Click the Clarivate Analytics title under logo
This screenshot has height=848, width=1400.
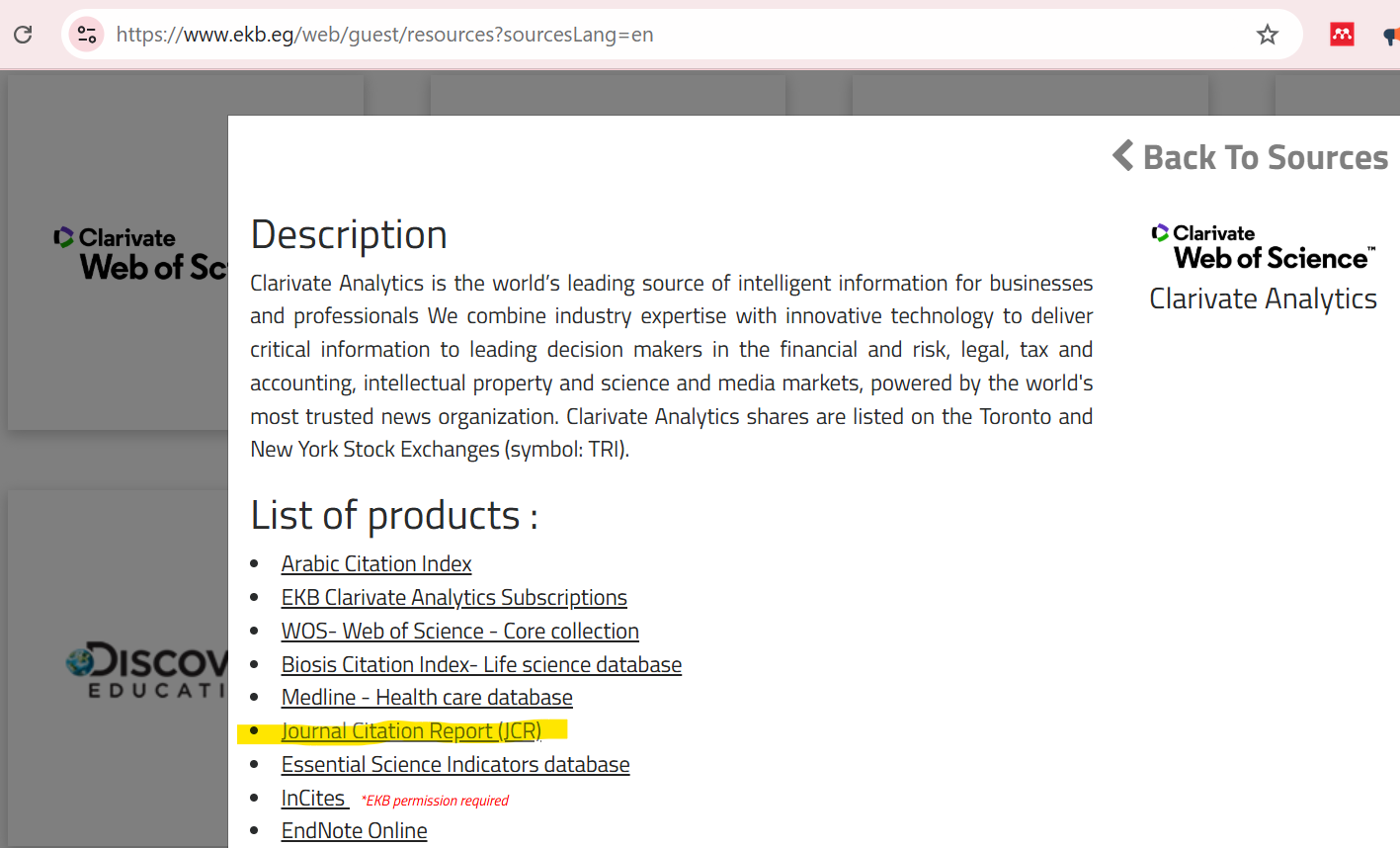1263,298
